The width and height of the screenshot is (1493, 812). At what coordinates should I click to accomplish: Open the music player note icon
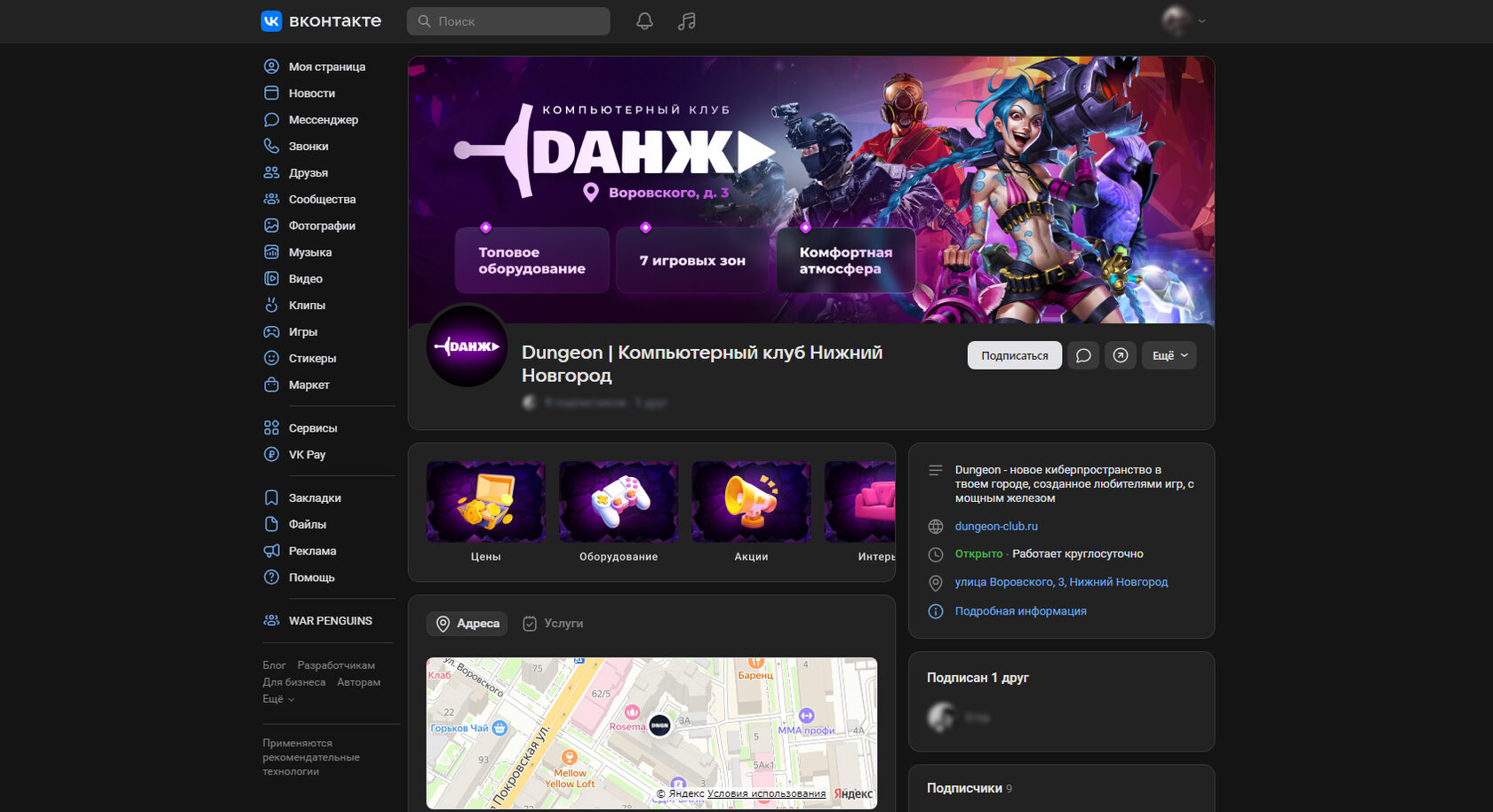click(687, 21)
